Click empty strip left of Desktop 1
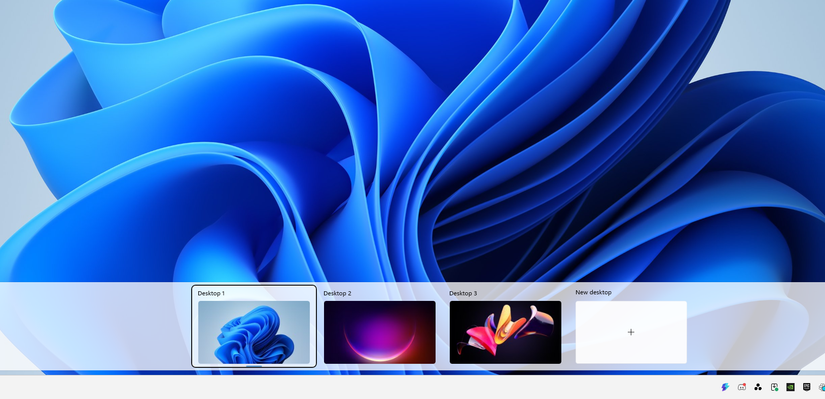 pos(95,326)
